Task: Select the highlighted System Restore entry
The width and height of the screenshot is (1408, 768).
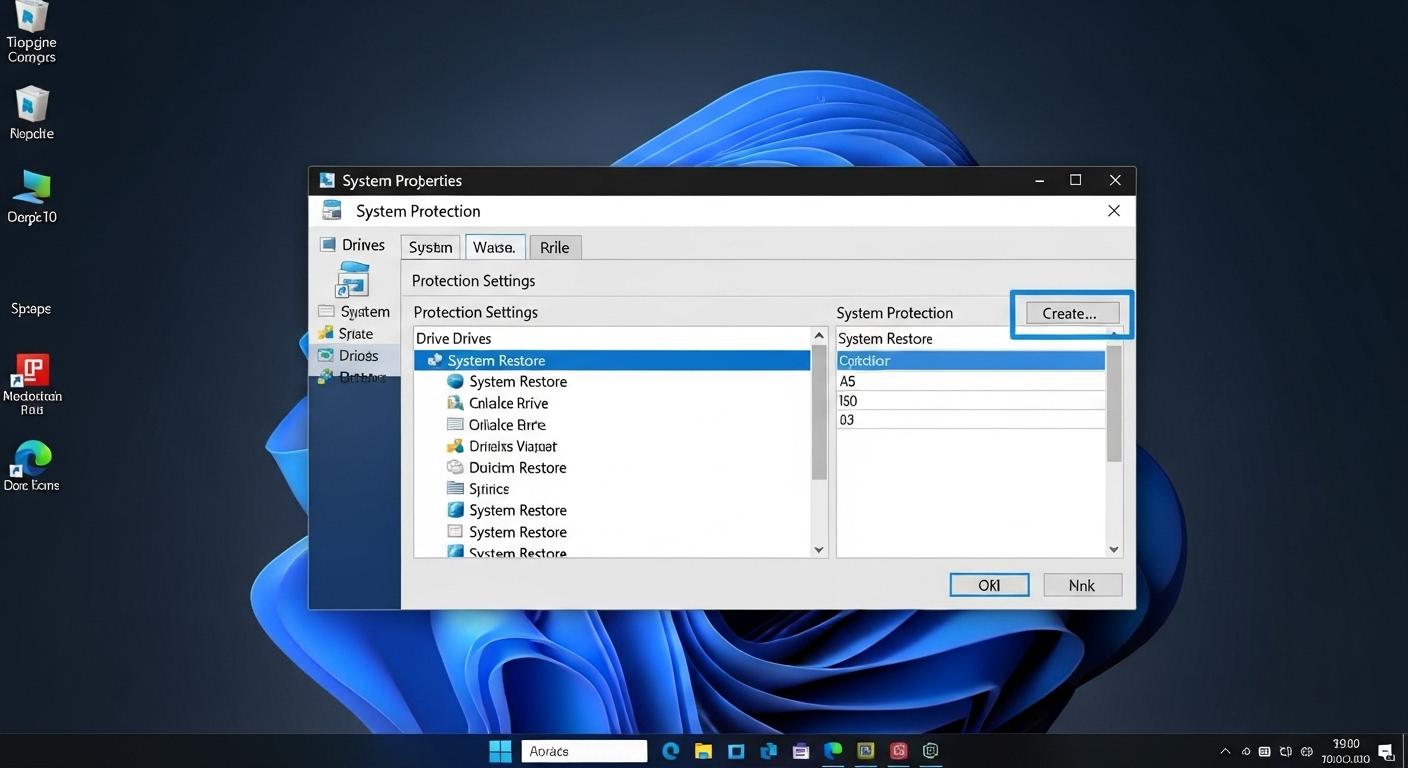Action: click(x=614, y=360)
